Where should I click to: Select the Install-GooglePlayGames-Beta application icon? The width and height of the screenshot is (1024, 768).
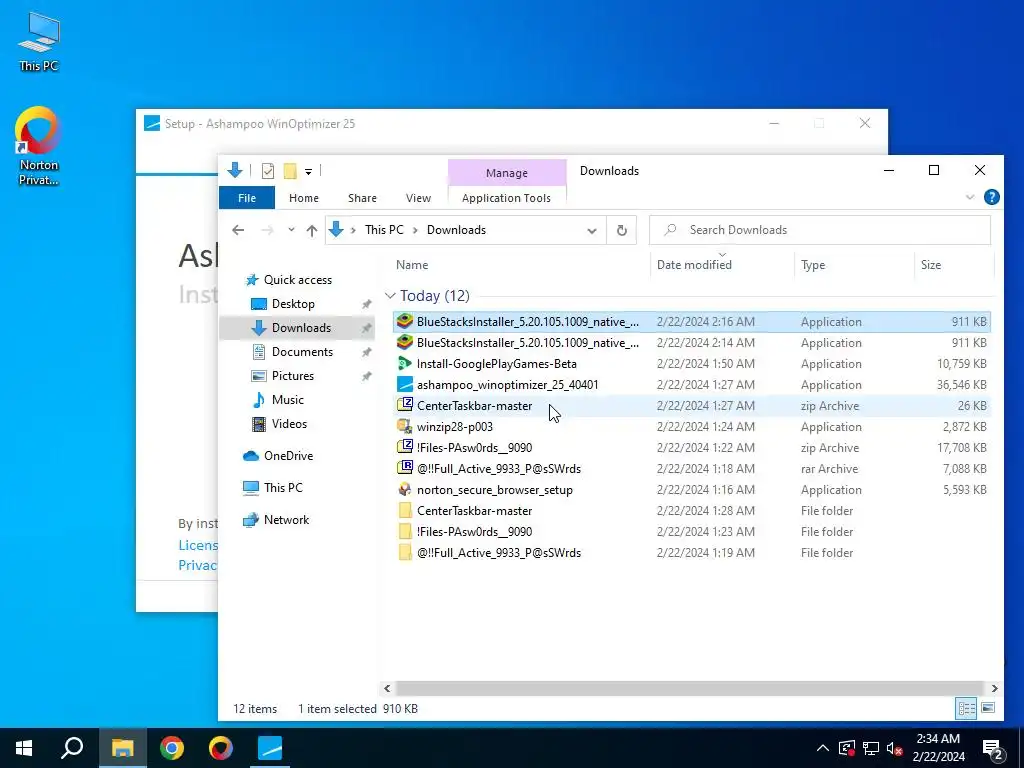pos(405,364)
